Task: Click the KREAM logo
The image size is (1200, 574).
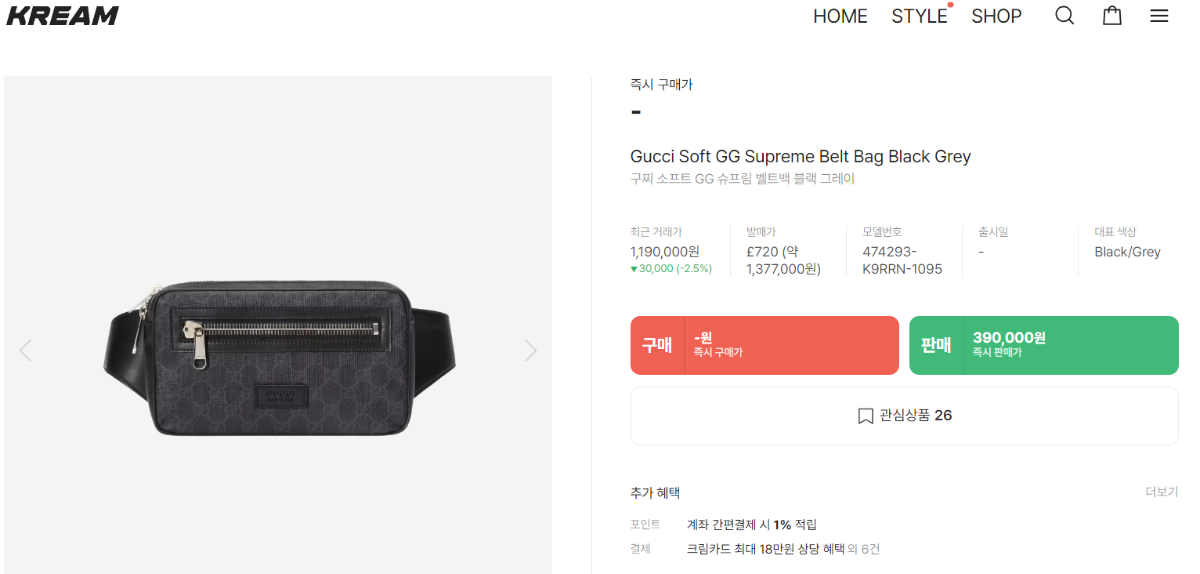Action: pyautogui.click(x=63, y=16)
